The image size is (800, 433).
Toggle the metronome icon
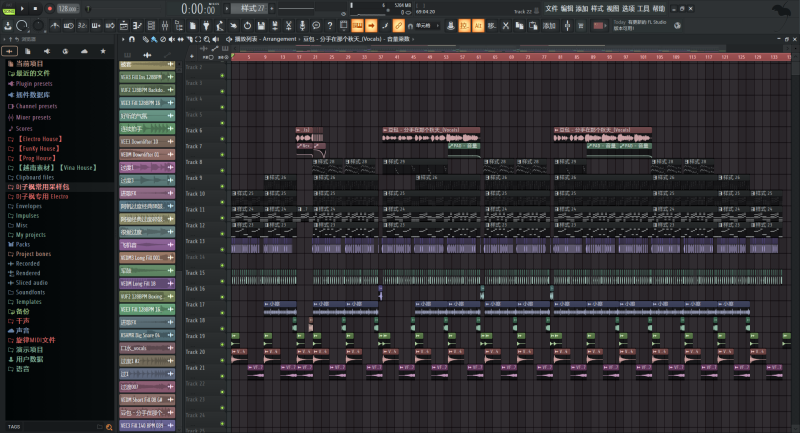click(55, 25)
